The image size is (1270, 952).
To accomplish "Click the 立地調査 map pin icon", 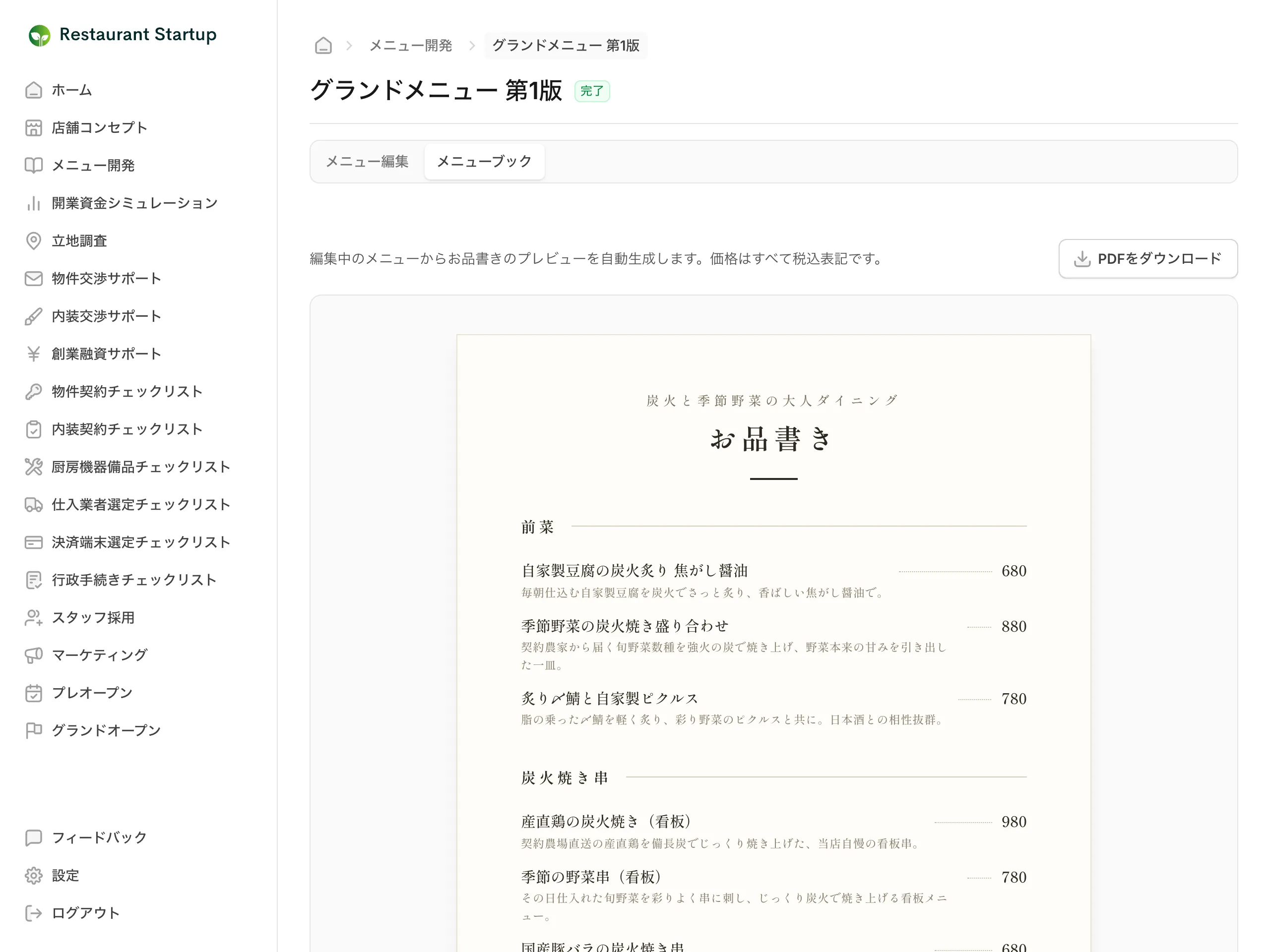I will (x=33, y=241).
